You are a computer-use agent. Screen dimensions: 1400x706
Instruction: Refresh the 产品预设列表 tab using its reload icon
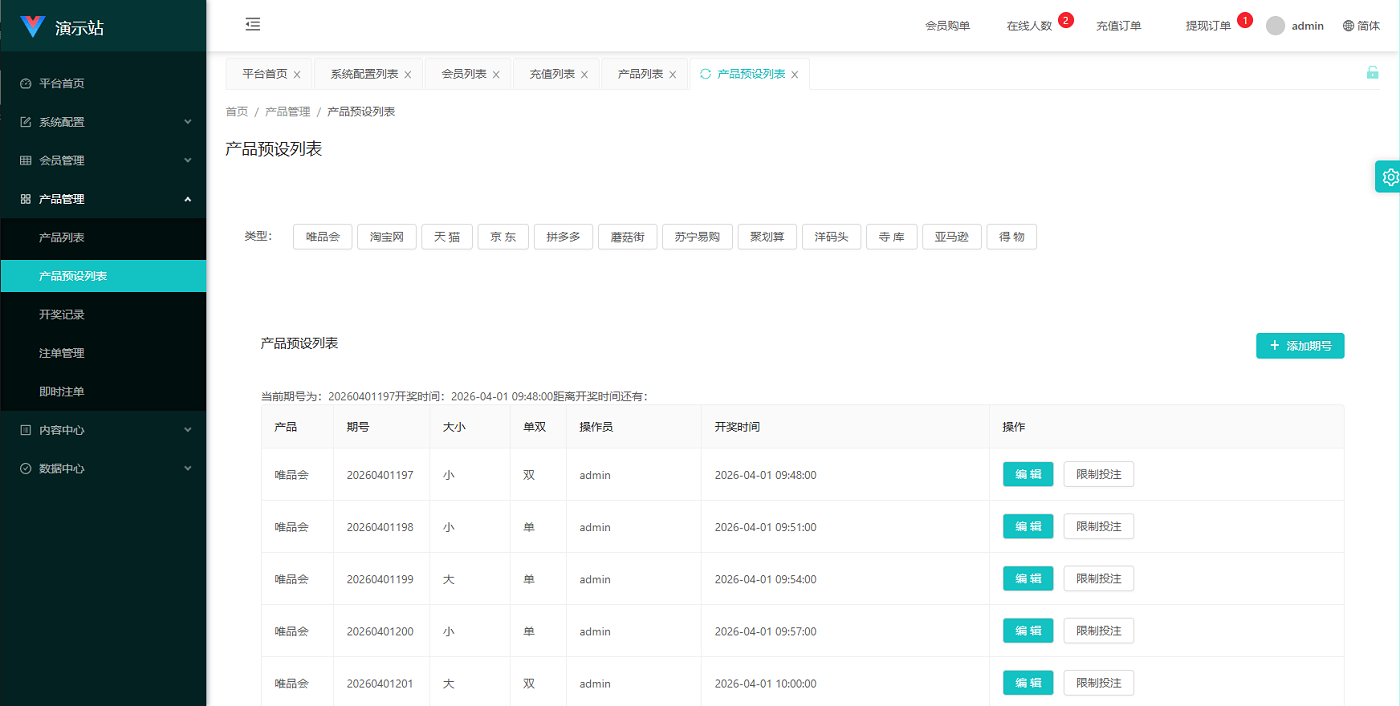coord(706,74)
